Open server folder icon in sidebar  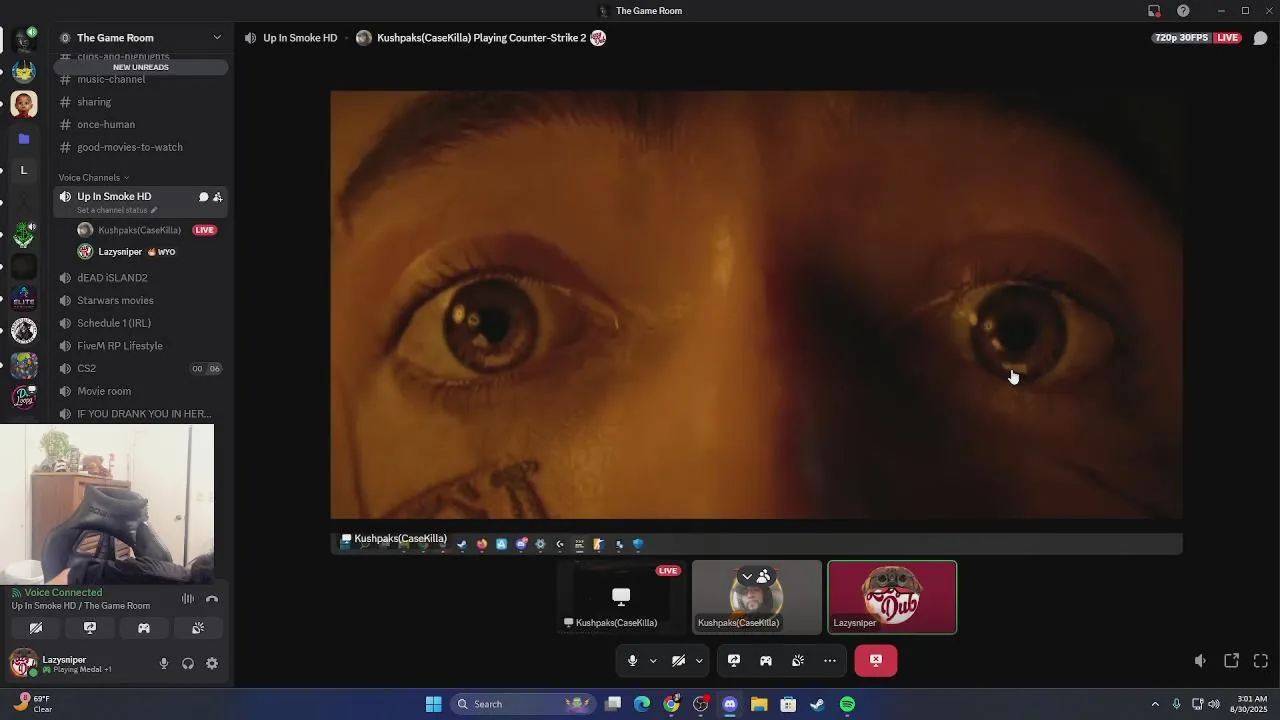[24, 139]
